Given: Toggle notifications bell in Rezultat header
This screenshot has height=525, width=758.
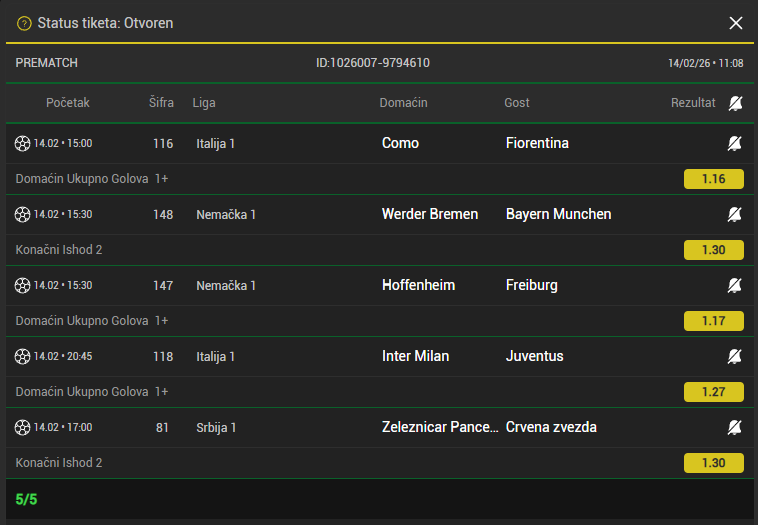Looking at the screenshot, I should click(x=736, y=103).
